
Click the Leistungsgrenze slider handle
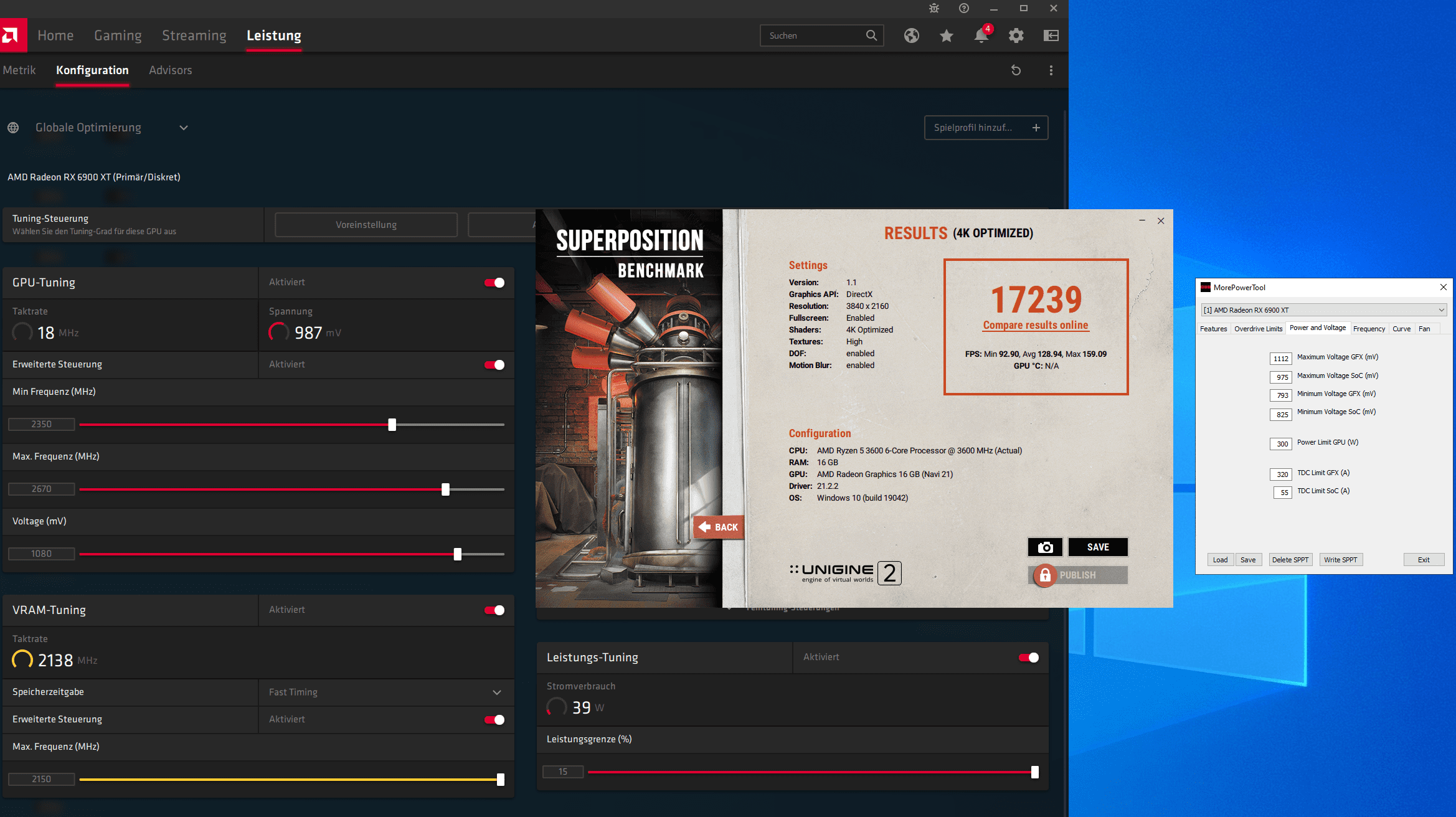(1035, 772)
